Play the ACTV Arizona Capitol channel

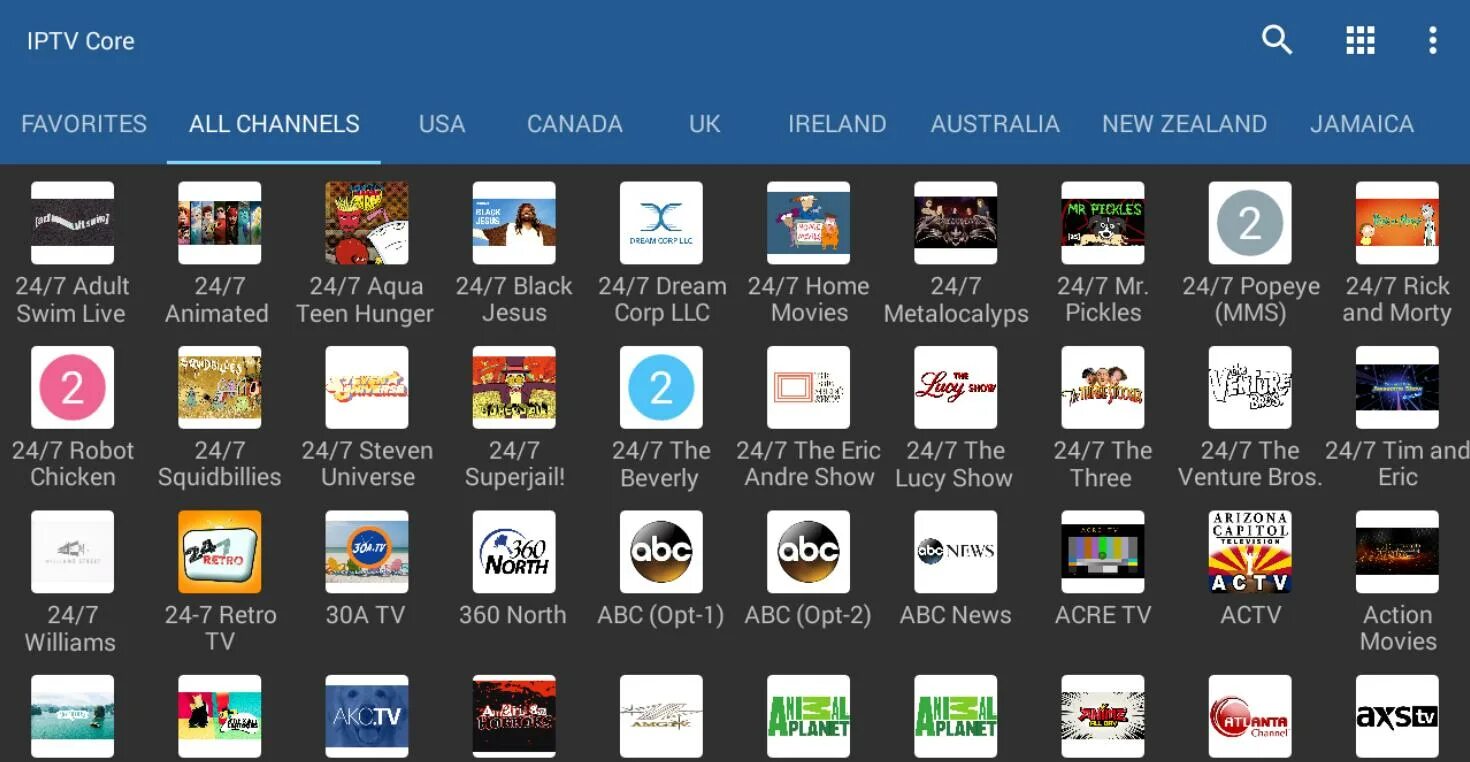1250,552
